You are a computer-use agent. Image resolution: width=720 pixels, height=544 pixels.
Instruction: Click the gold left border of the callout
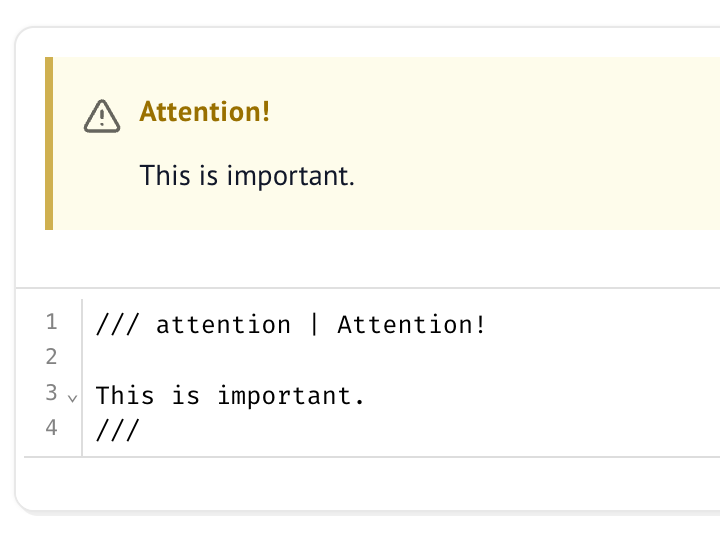[x=49, y=143]
